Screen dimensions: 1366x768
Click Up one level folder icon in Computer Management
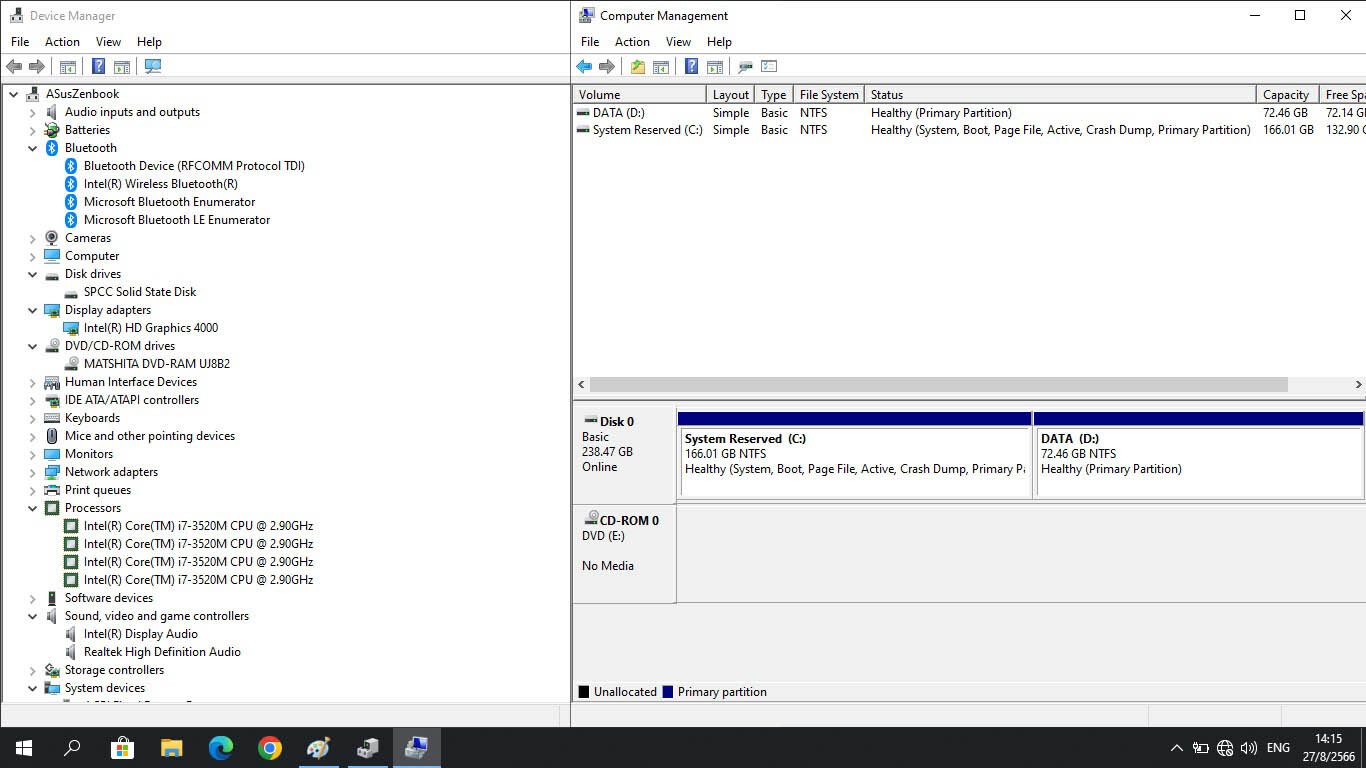click(637, 67)
